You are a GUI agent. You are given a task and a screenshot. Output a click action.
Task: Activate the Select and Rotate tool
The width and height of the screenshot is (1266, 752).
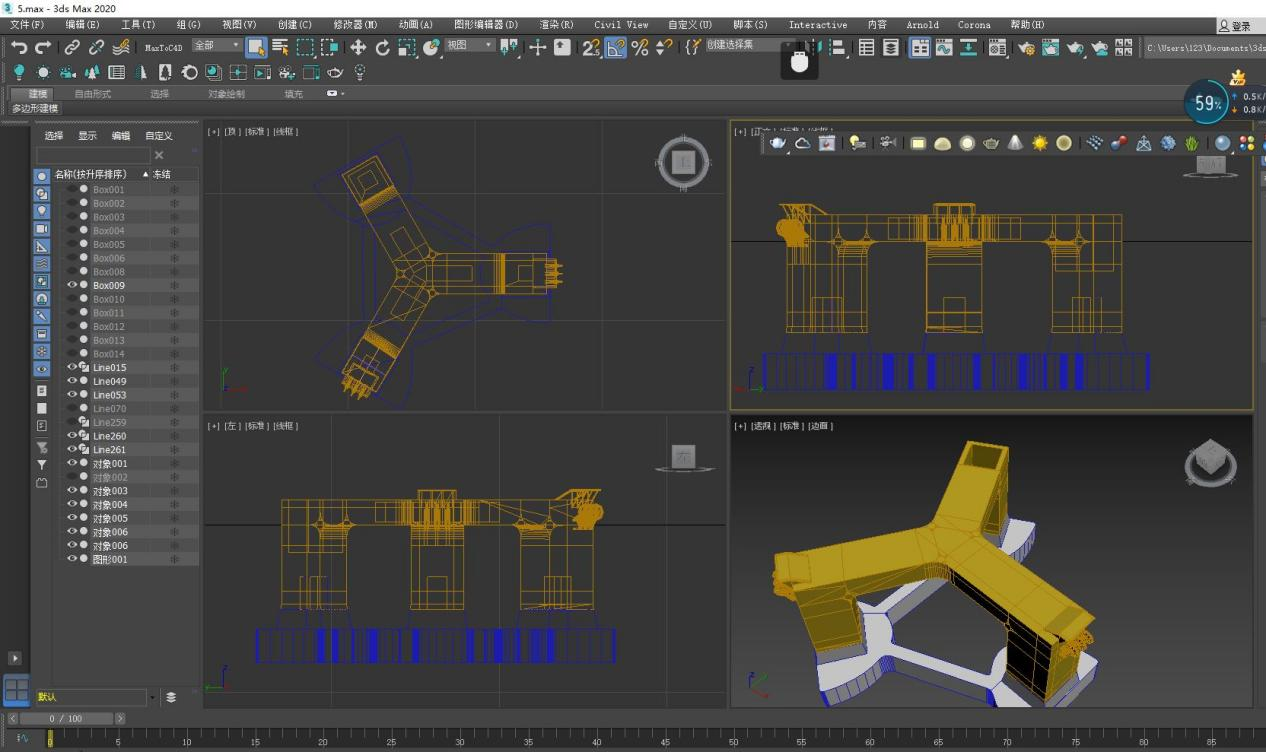point(382,47)
